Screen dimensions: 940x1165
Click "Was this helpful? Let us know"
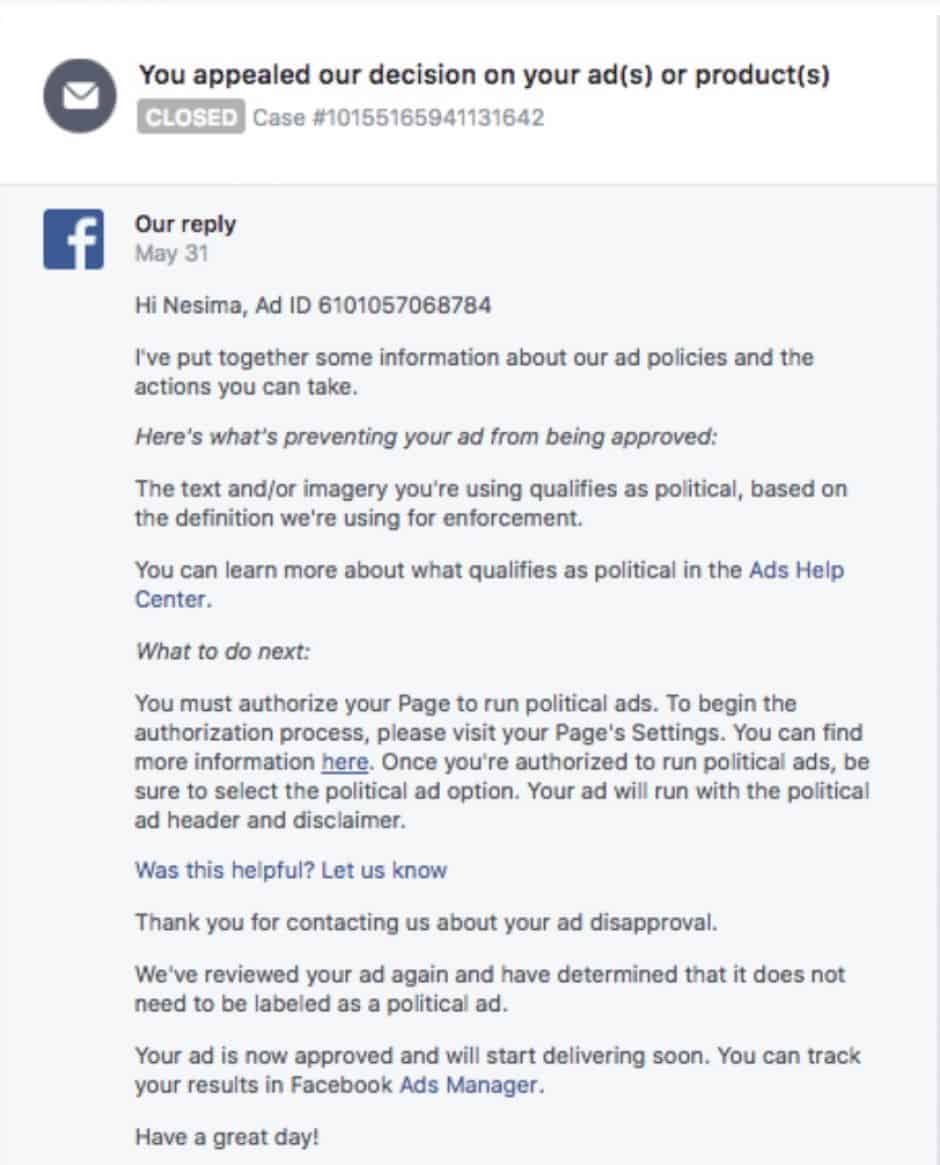point(291,870)
